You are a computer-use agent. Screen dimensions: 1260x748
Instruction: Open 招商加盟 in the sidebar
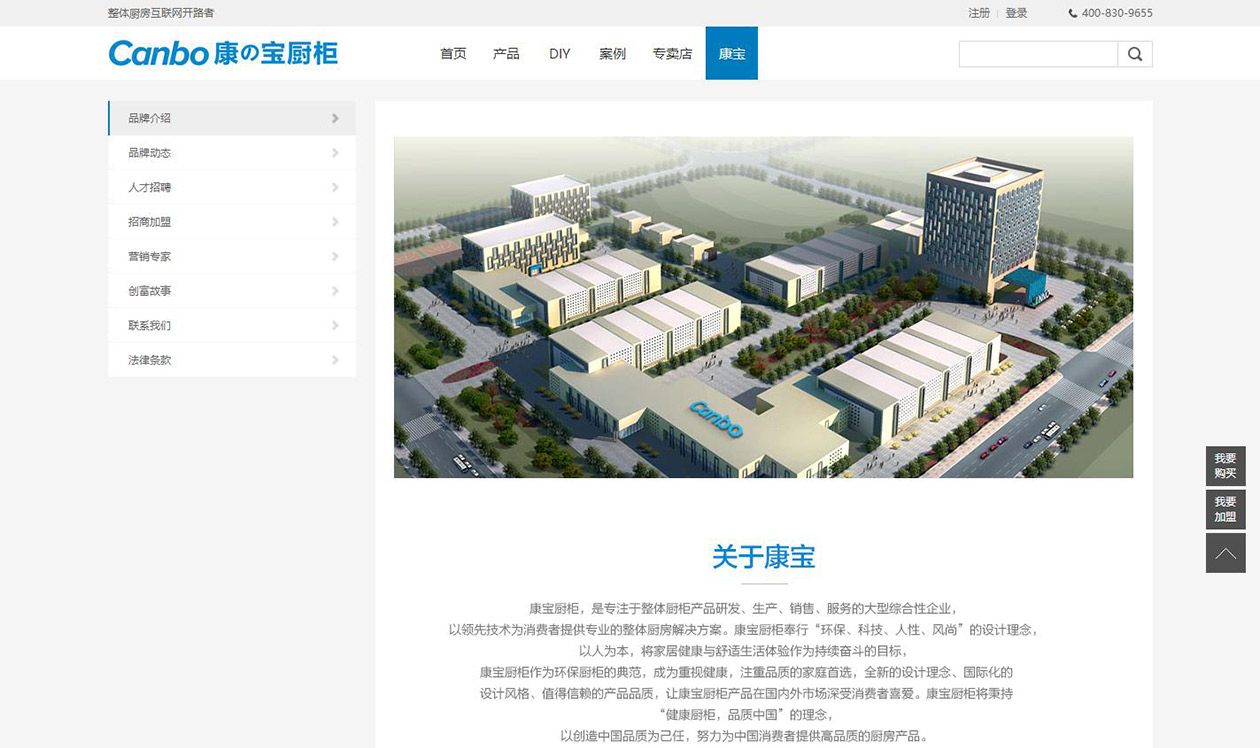tap(232, 222)
